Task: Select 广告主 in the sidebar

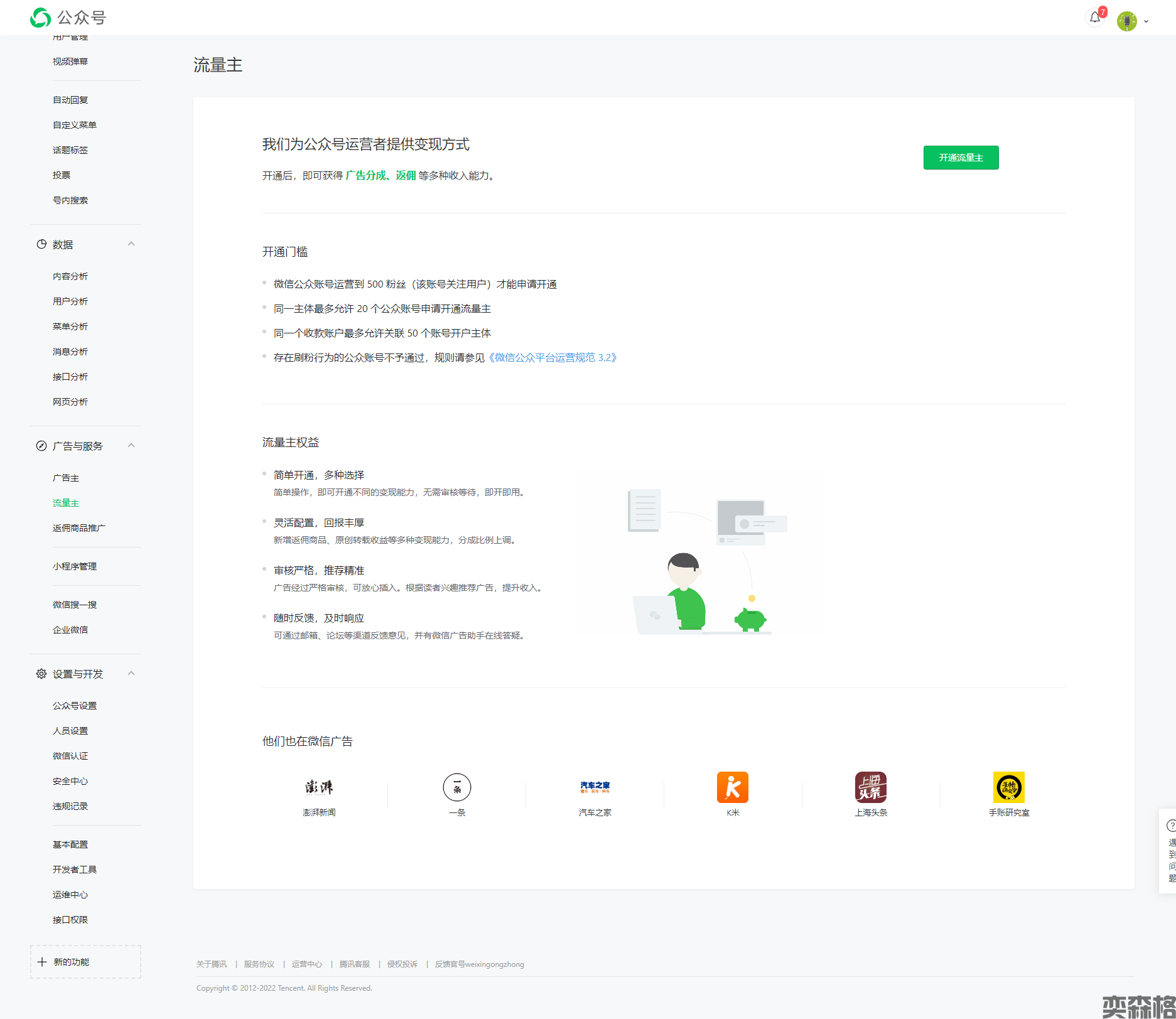Action: pos(66,478)
